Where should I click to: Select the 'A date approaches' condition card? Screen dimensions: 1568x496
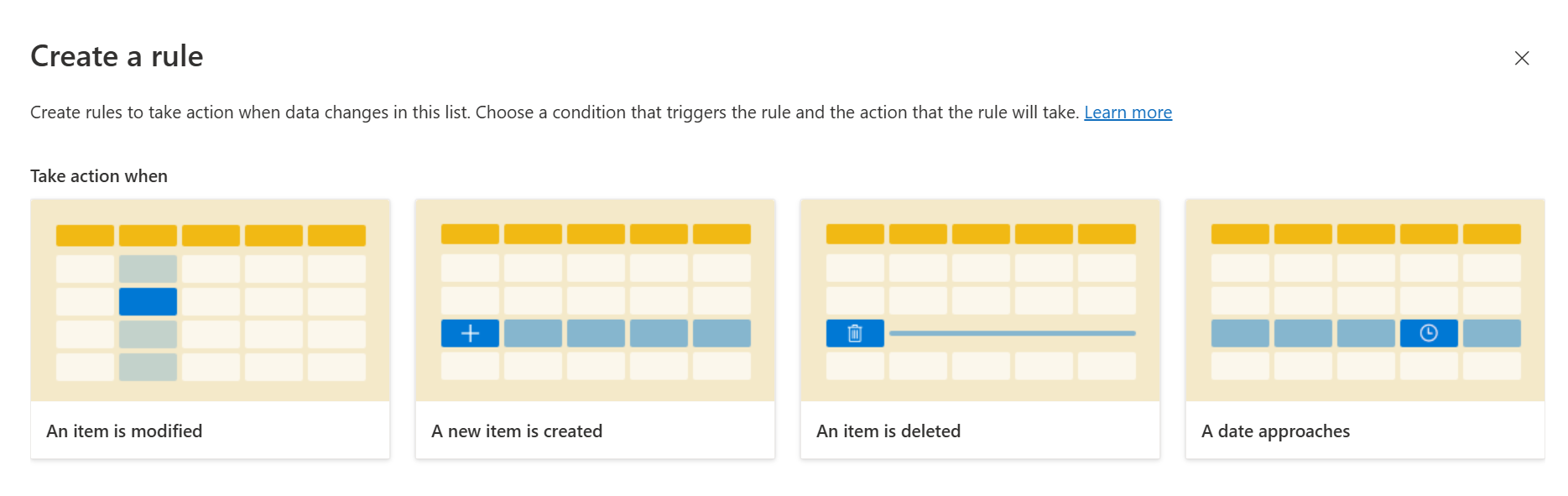click(x=1364, y=431)
